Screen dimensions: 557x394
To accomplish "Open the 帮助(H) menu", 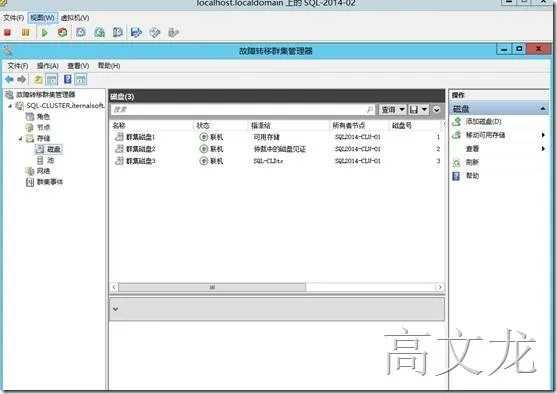I will click(109, 66).
